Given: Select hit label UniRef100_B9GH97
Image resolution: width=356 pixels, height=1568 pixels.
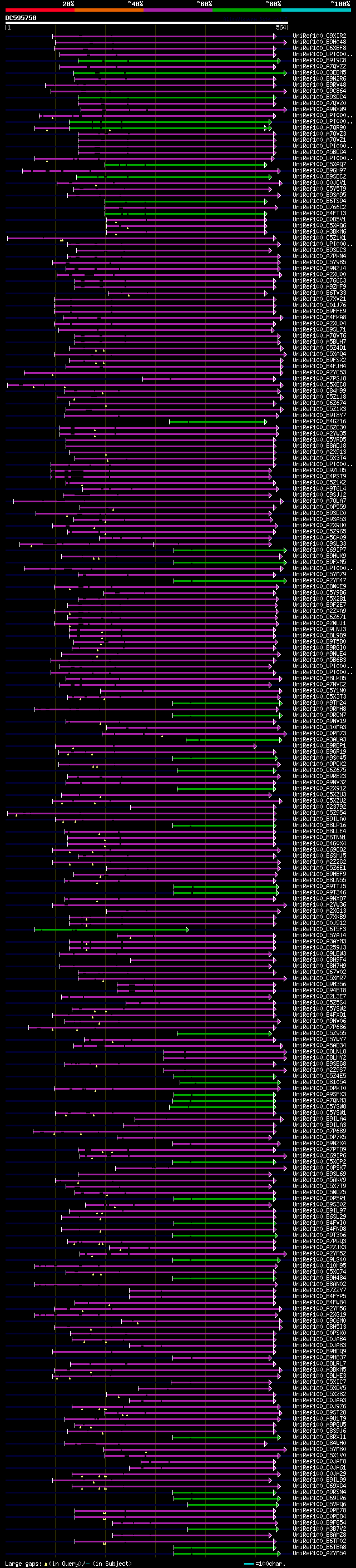Looking at the screenshot, I should tap(319, 170).
